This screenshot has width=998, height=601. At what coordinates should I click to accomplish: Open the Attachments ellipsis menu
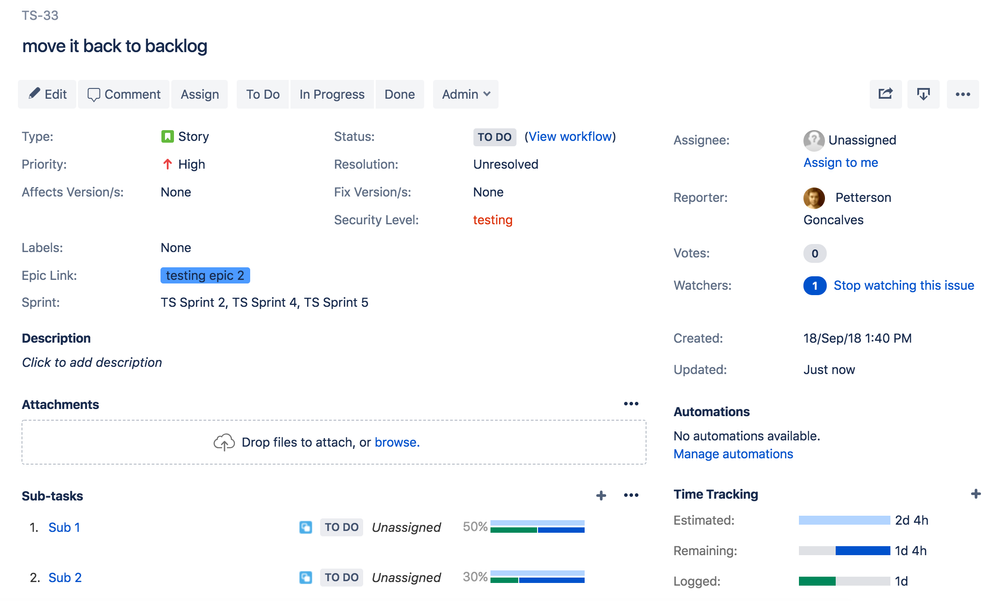pos(631,404)
